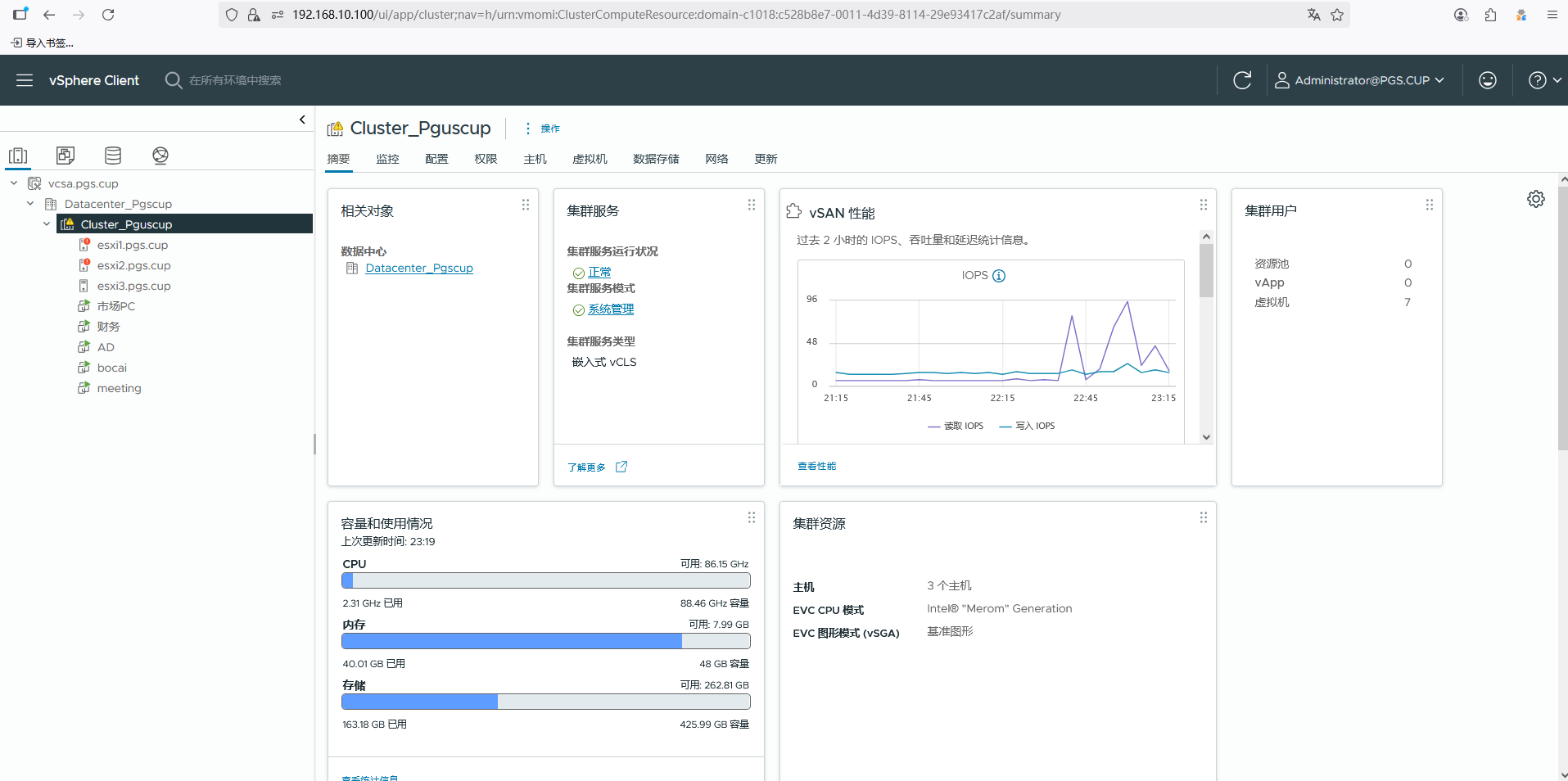Screen dimensions: 1568x781
Task: Click the browser reload button
Action: click(108, 15)
